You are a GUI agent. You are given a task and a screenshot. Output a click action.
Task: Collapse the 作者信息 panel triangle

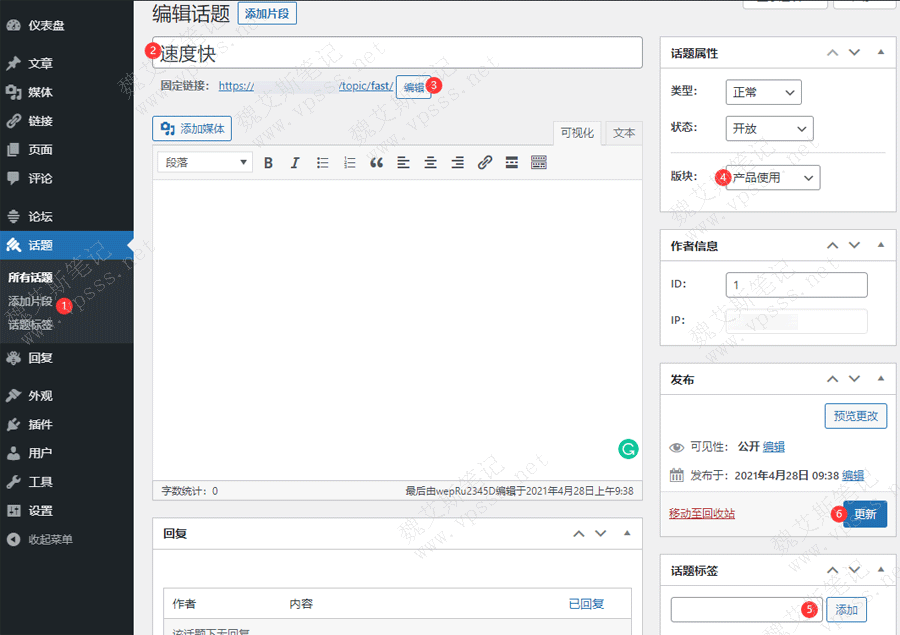click(881, 245)
